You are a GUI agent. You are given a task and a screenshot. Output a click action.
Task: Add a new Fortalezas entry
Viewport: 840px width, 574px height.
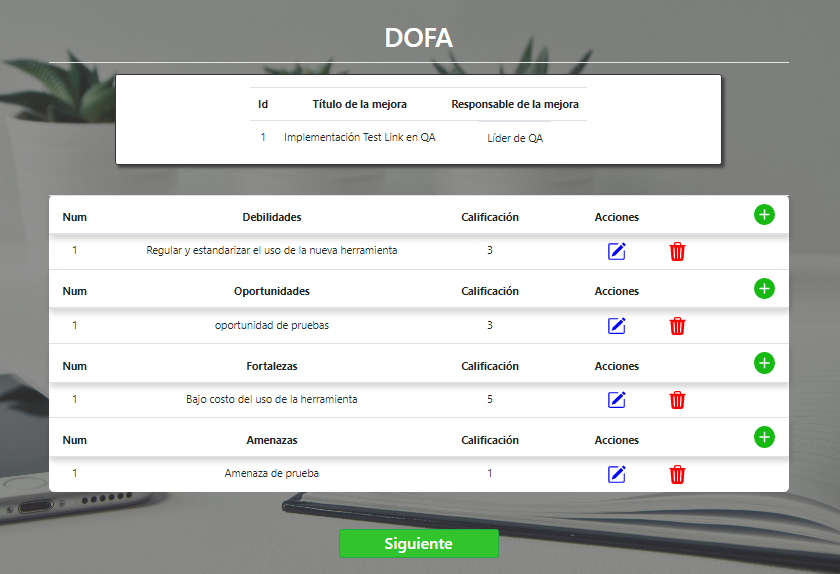(x=764, y=363)
